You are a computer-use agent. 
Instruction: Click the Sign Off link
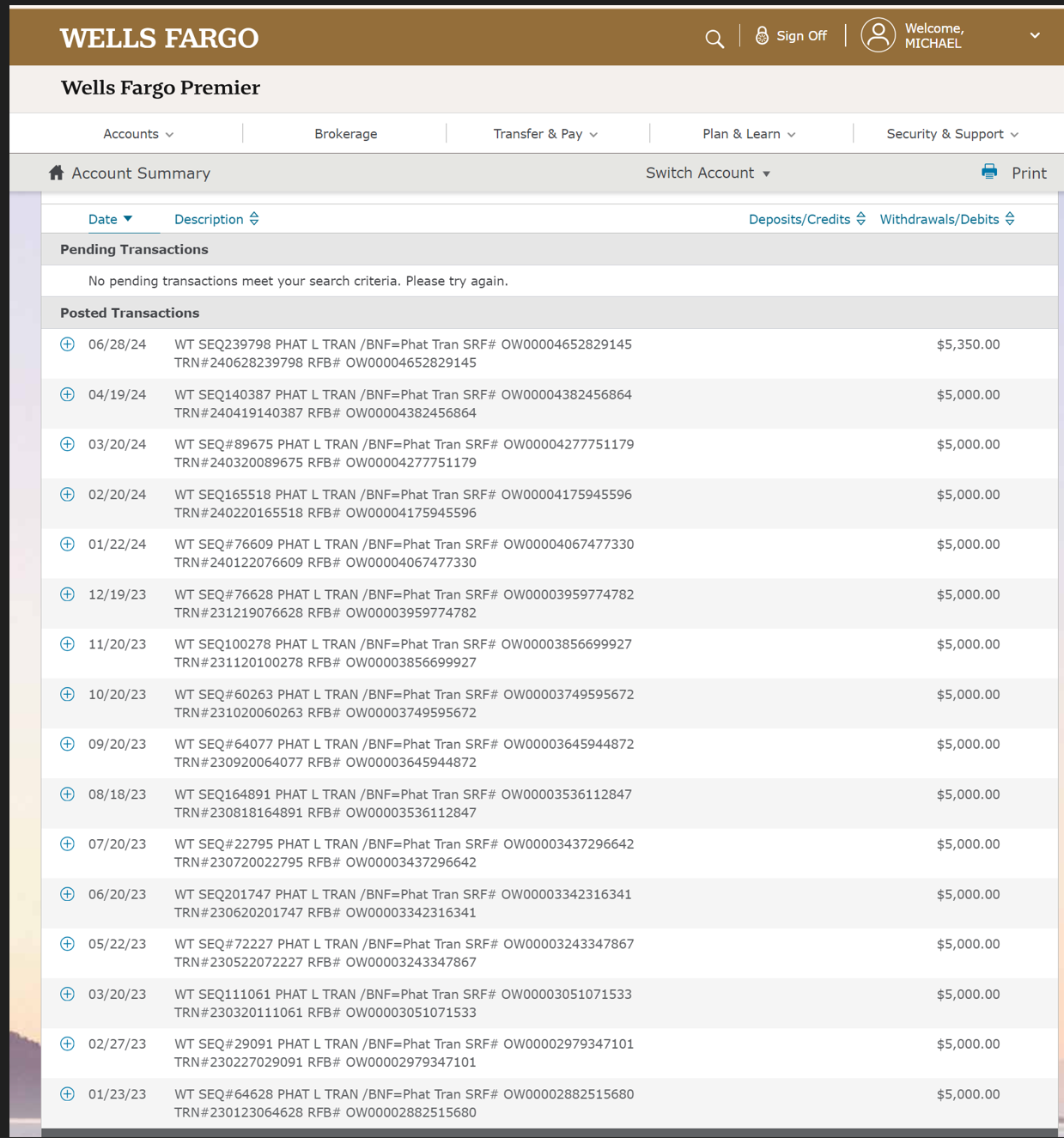point(801,35)
